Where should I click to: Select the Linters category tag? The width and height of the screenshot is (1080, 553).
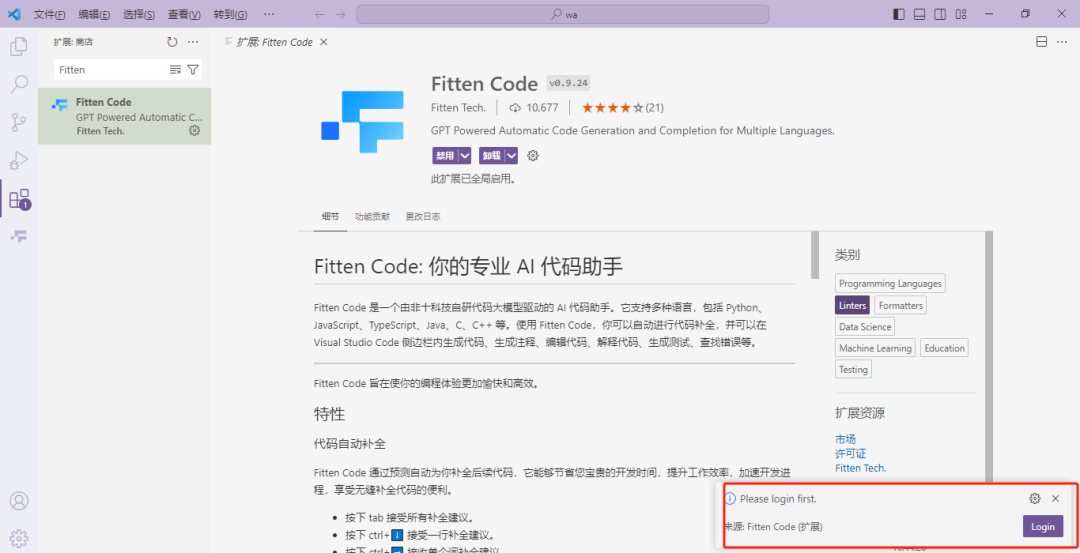852,305
